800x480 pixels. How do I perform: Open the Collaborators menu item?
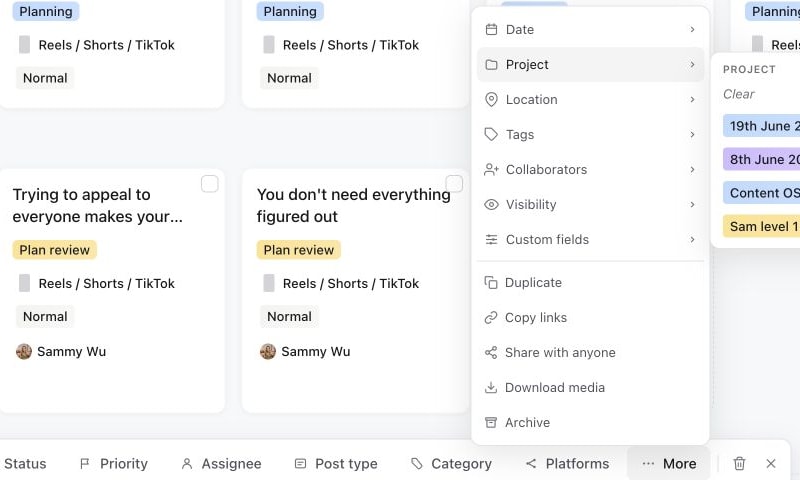coord(590,169)
